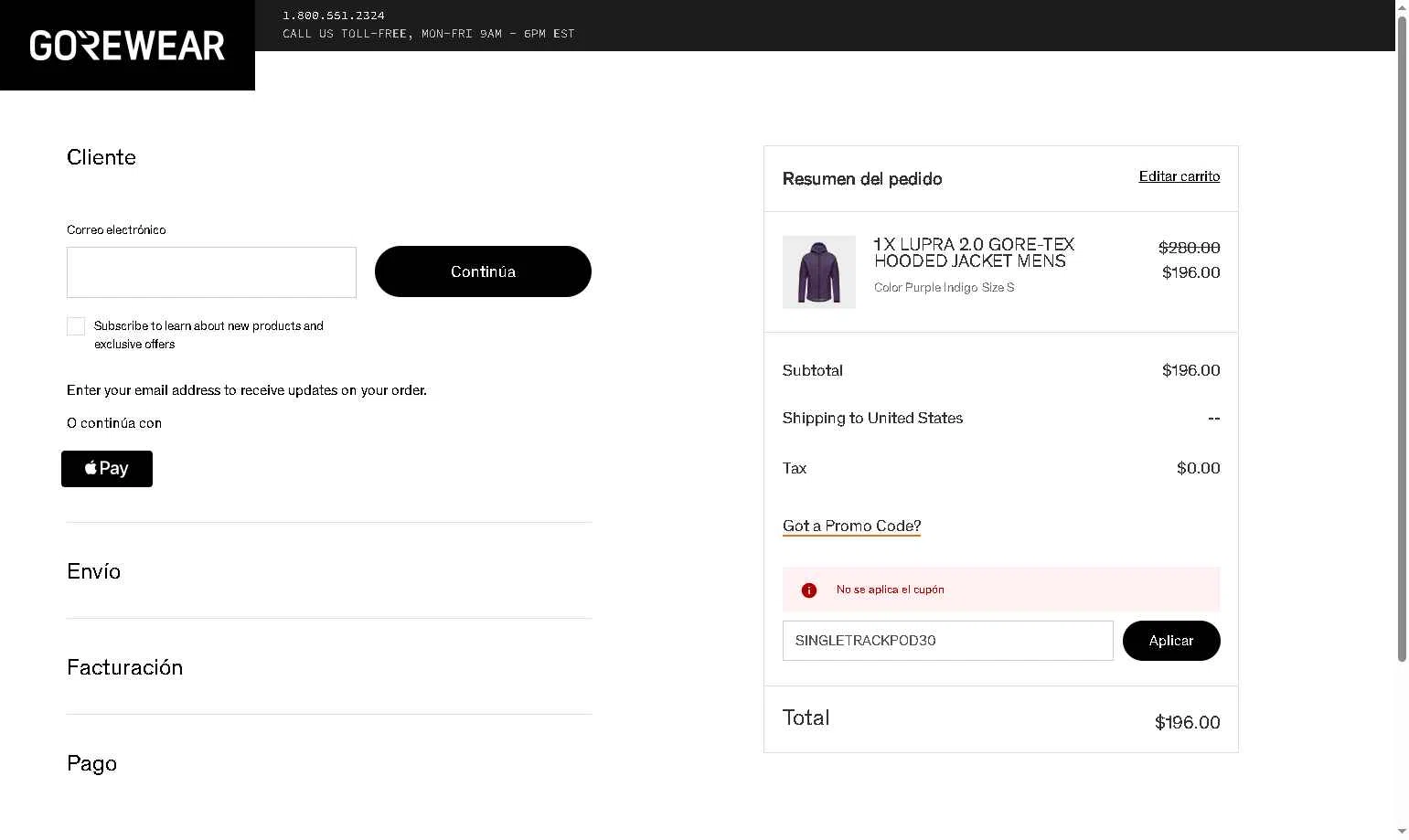This screenshot has height=840, width=1409.
Task: Select the 'Color Purple Indigo Size S' text
Action: coord(945,288)
